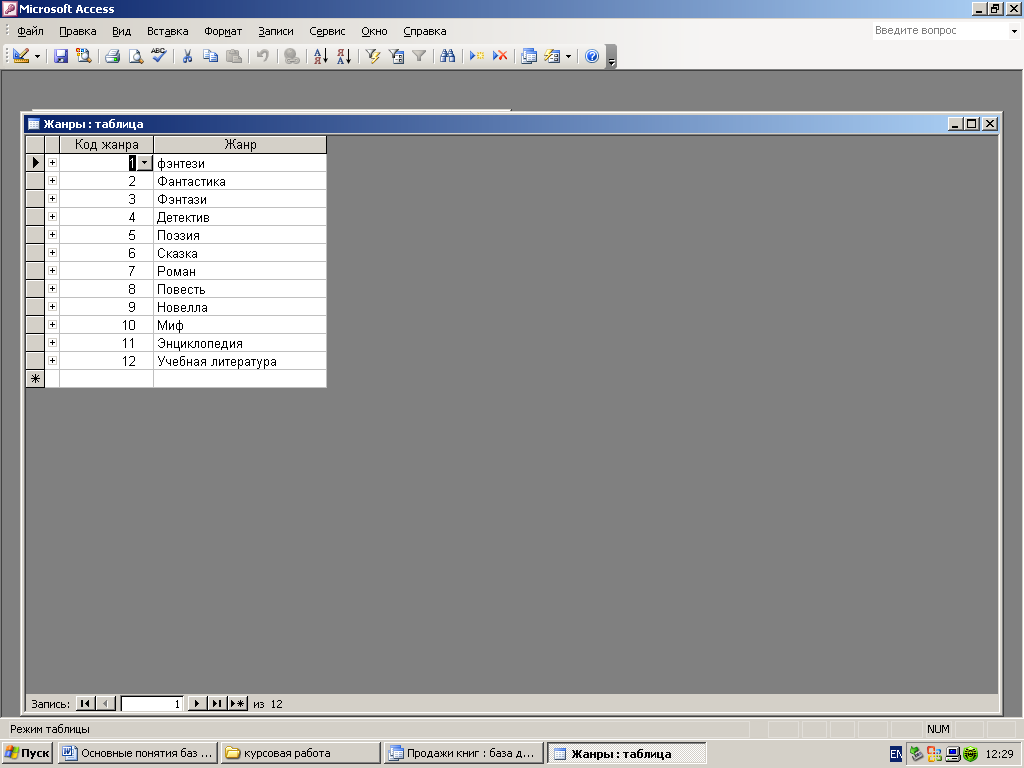Image resolution: width=1024 pixels, height=768 pixels.
Task: Select the Жанр column header
Action: [x=240, y=144]
